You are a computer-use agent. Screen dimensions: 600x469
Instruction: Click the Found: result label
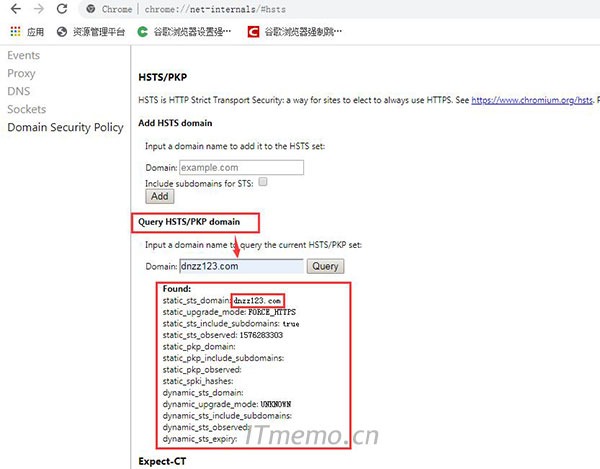pos(177,289)
